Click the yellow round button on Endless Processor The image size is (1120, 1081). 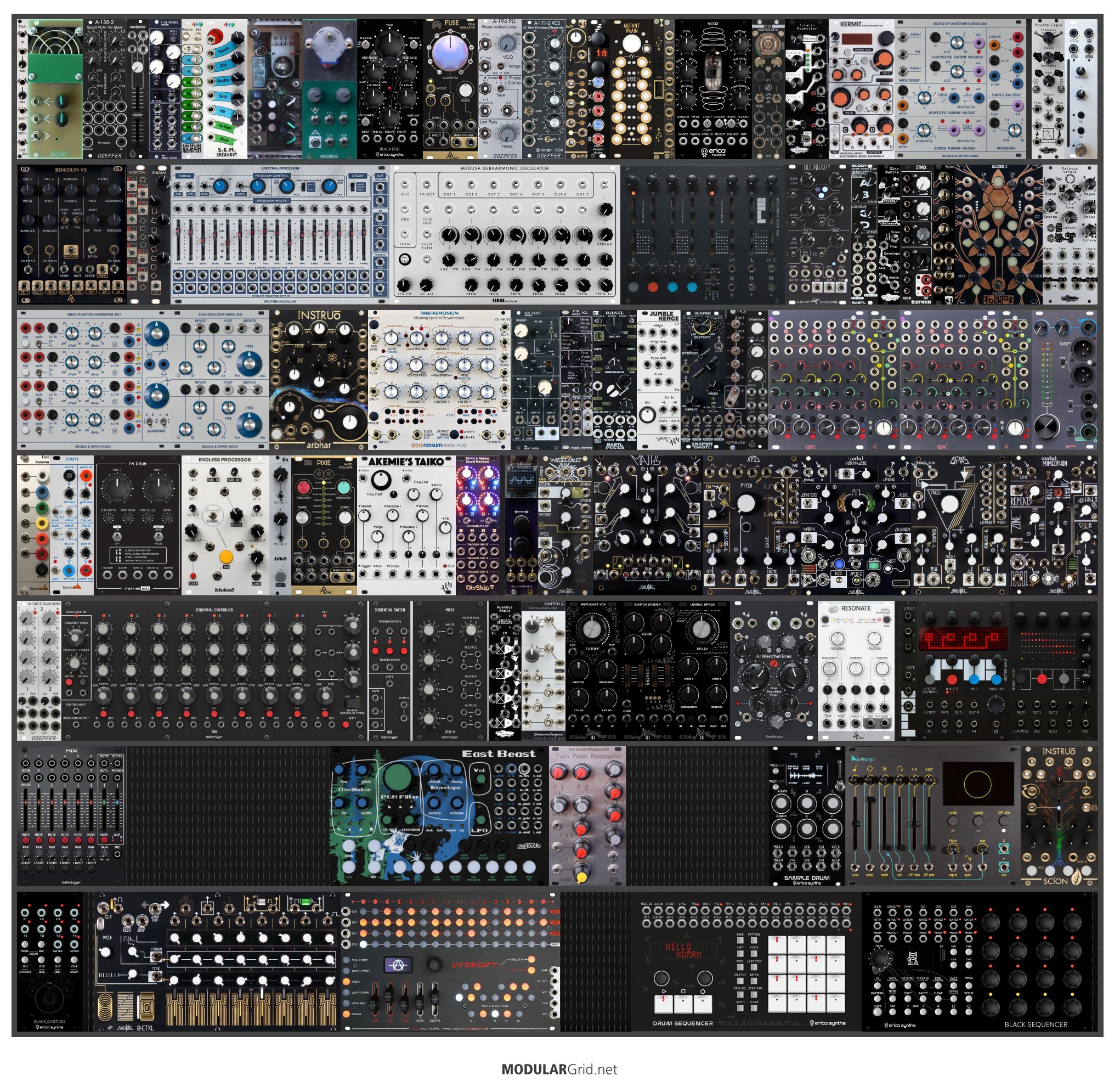[227, 556]
